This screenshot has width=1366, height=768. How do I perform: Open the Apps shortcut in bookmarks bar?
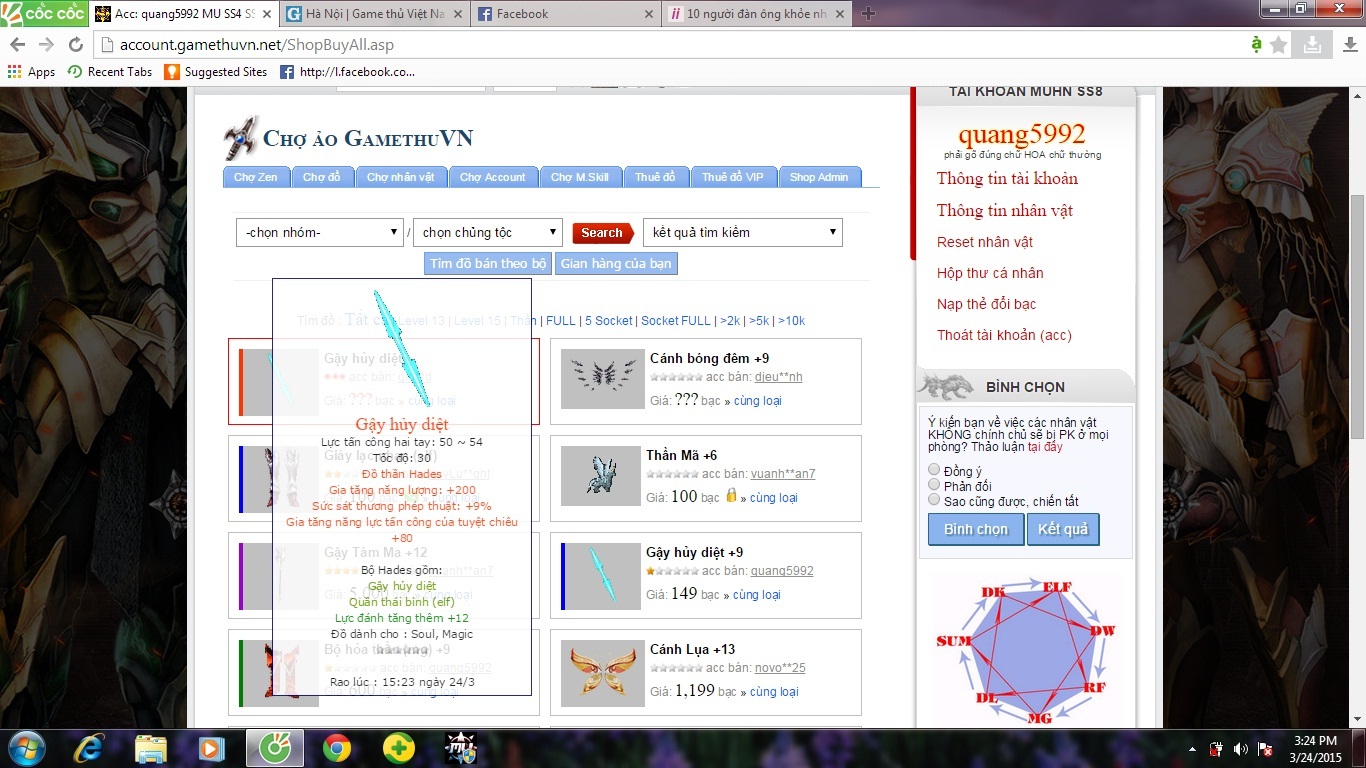[x=31, y=72]
